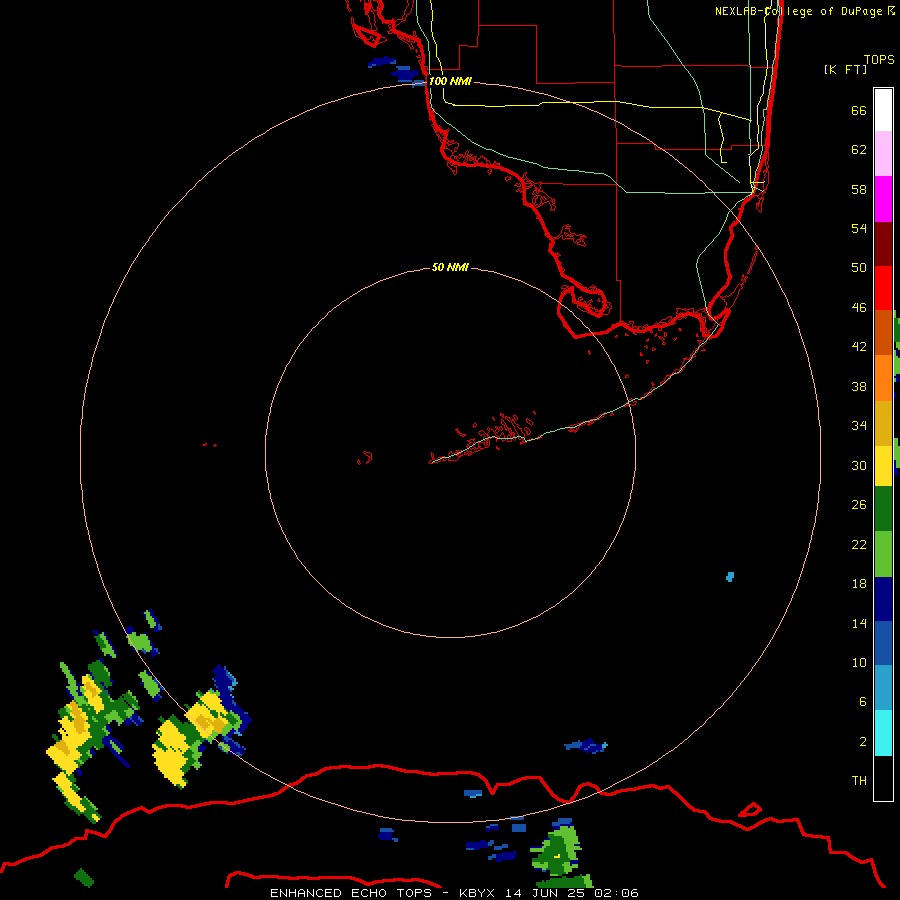Click the 100 NMI range ring label
Viewport: 900px width, 900px height.
pyautogui.click(x=450, y=81)
